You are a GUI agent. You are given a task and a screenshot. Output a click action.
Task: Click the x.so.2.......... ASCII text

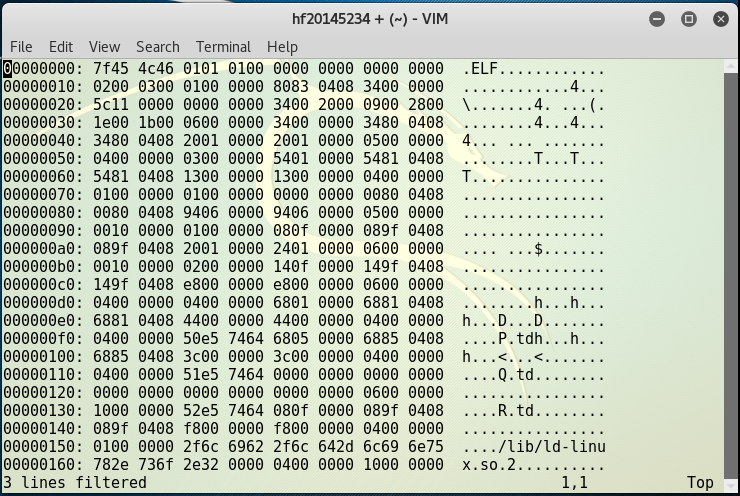click(x=534, y=464)
